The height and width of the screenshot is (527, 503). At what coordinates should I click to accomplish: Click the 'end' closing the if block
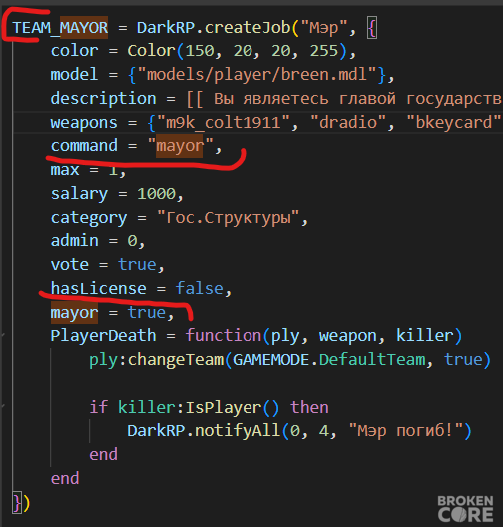pyautogui.click(x=103, y=455)
